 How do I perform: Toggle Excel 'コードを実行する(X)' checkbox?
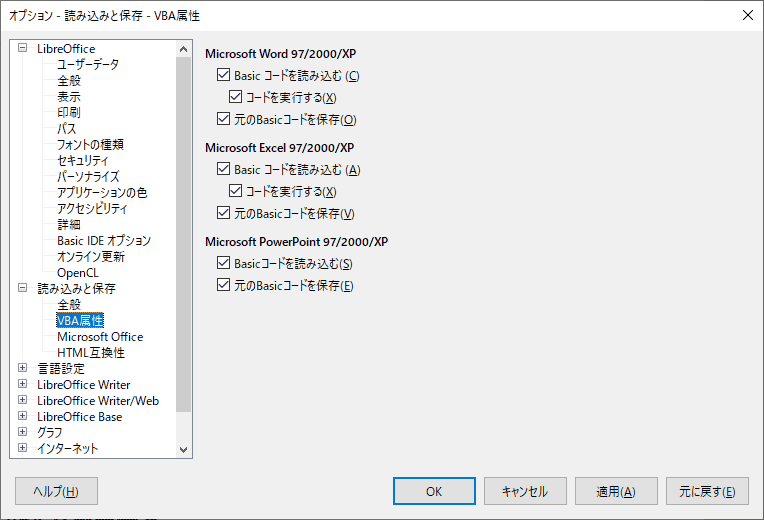235,191
